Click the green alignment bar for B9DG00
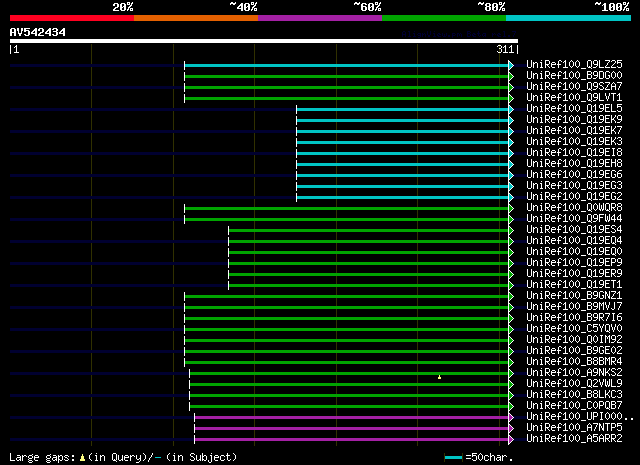This screenshot has width=640, height=465. pyautogui.click(x=347, y=76)
